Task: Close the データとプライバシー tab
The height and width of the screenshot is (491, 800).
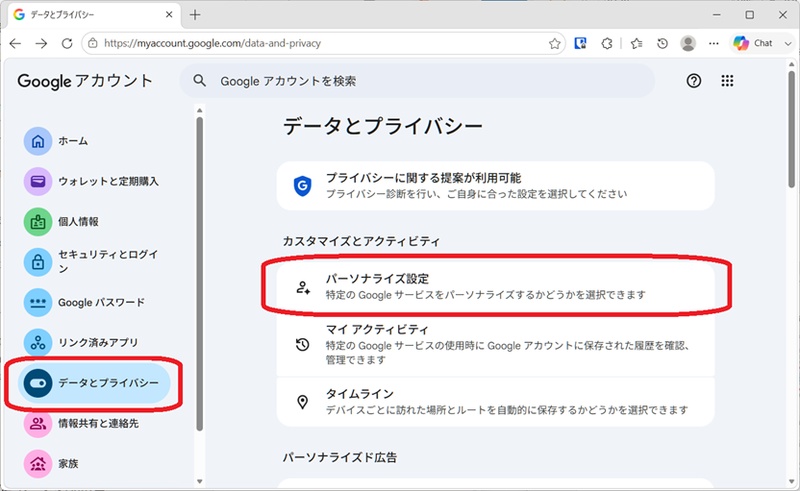Action: tap(169, 15)
